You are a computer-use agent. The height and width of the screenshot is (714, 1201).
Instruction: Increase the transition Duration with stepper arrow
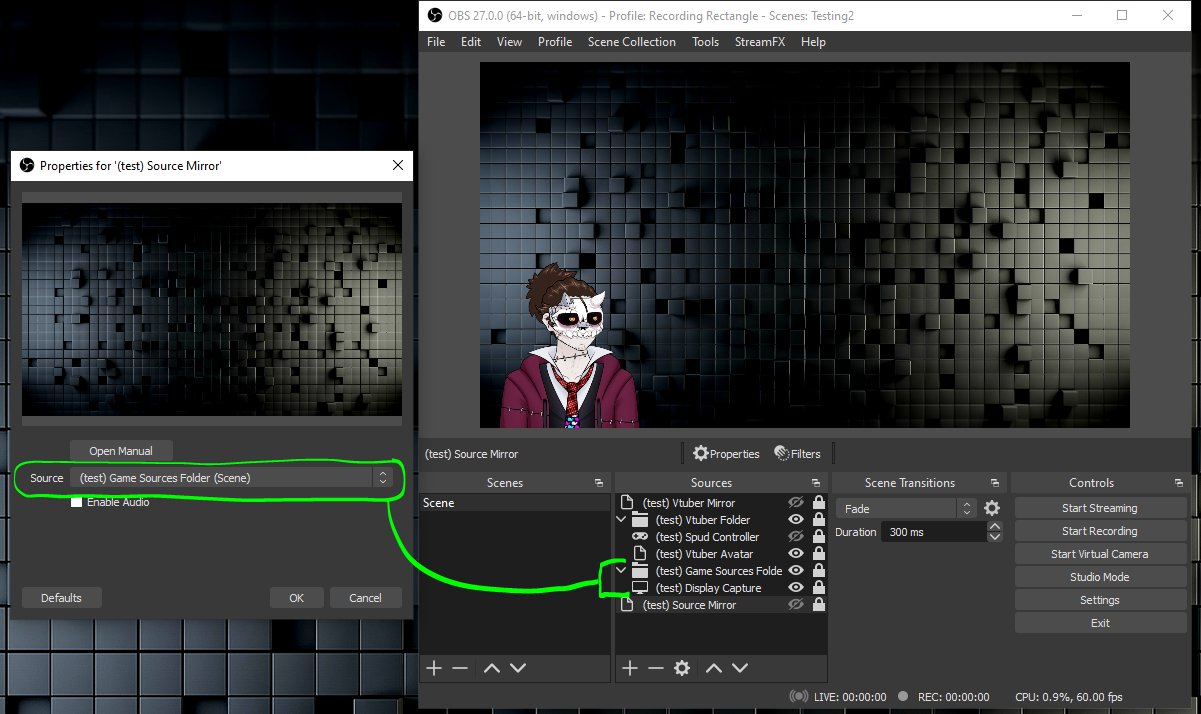coord(994,527)
